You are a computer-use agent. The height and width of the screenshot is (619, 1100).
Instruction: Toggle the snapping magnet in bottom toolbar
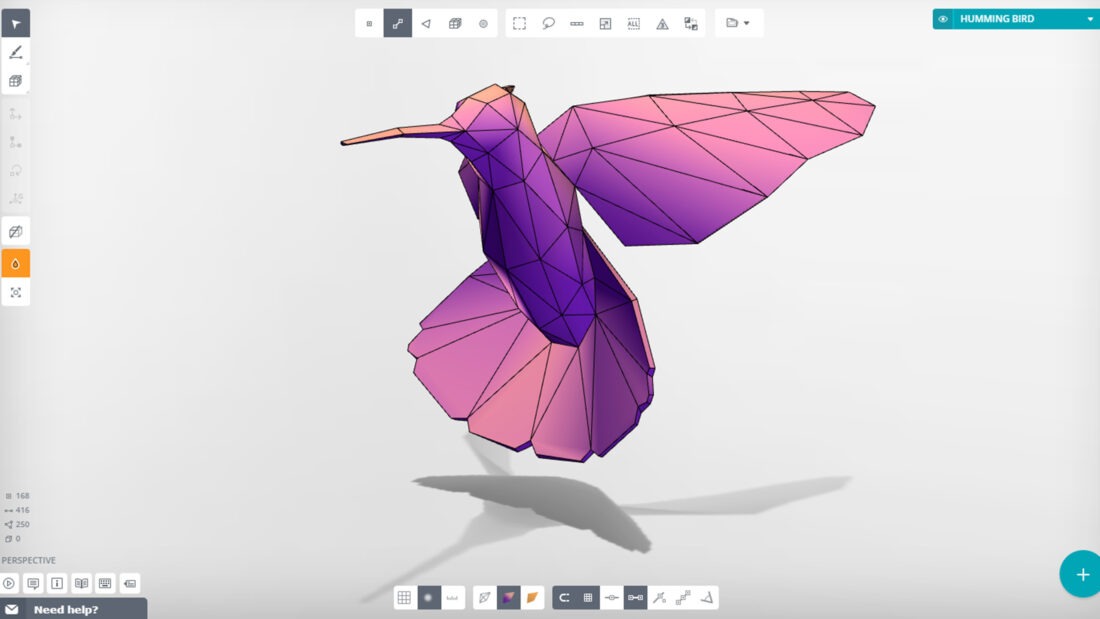click(562, 597)
